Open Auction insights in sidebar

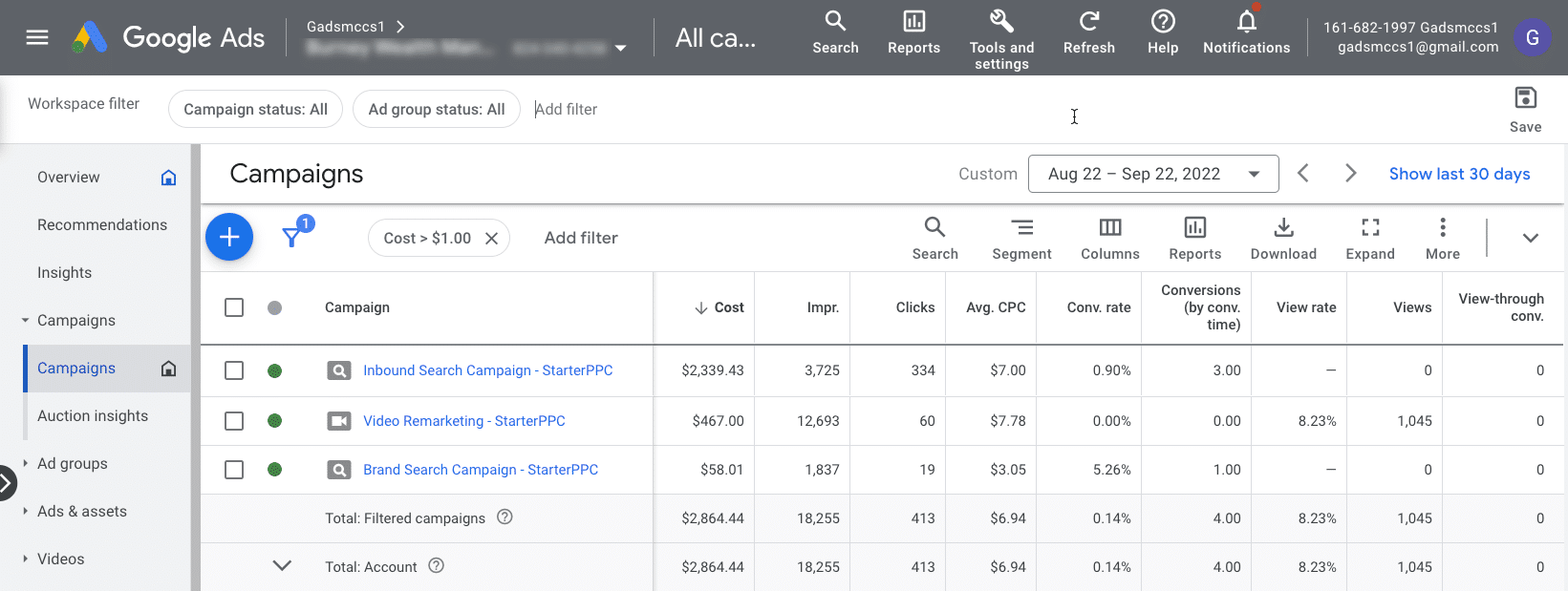pyautogui.click(x=93, y=415)
